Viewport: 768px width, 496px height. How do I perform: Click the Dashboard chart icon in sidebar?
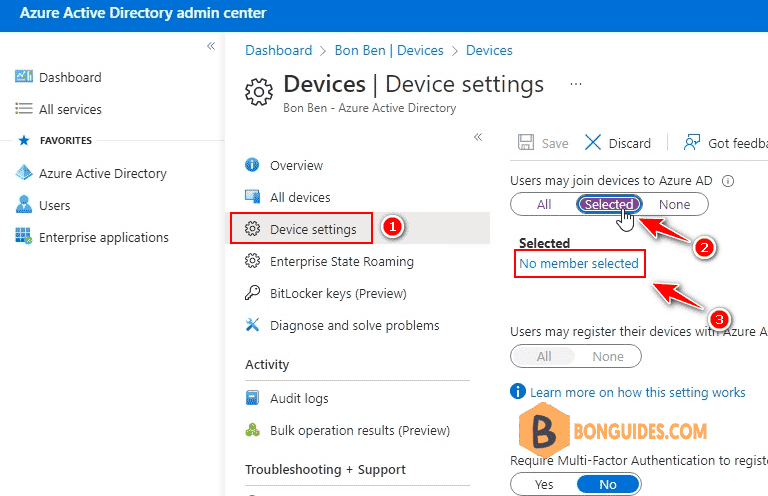24,76
